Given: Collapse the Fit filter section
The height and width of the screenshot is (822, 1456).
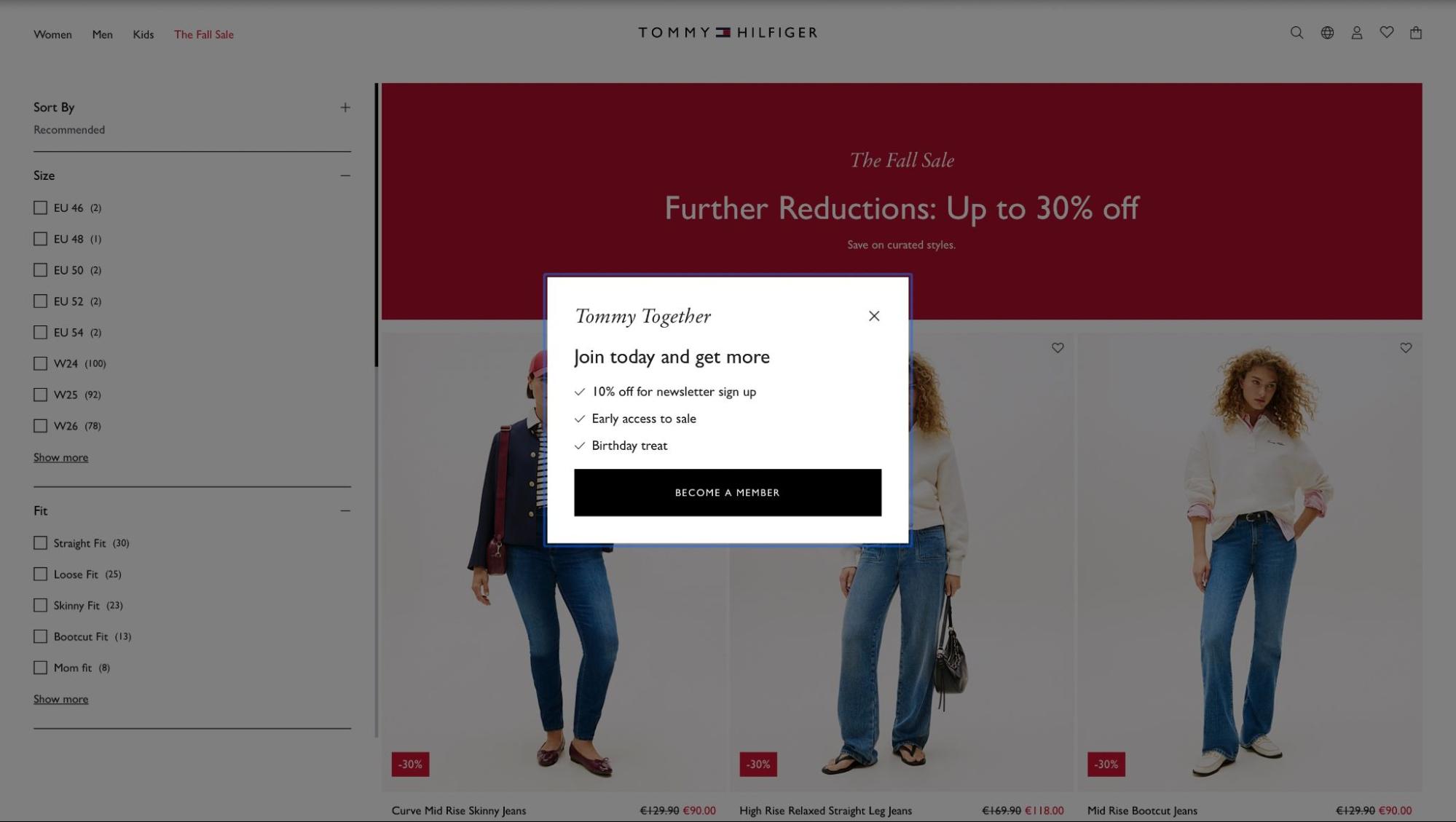Looking at the screenshot, I should tap(345, 511).
